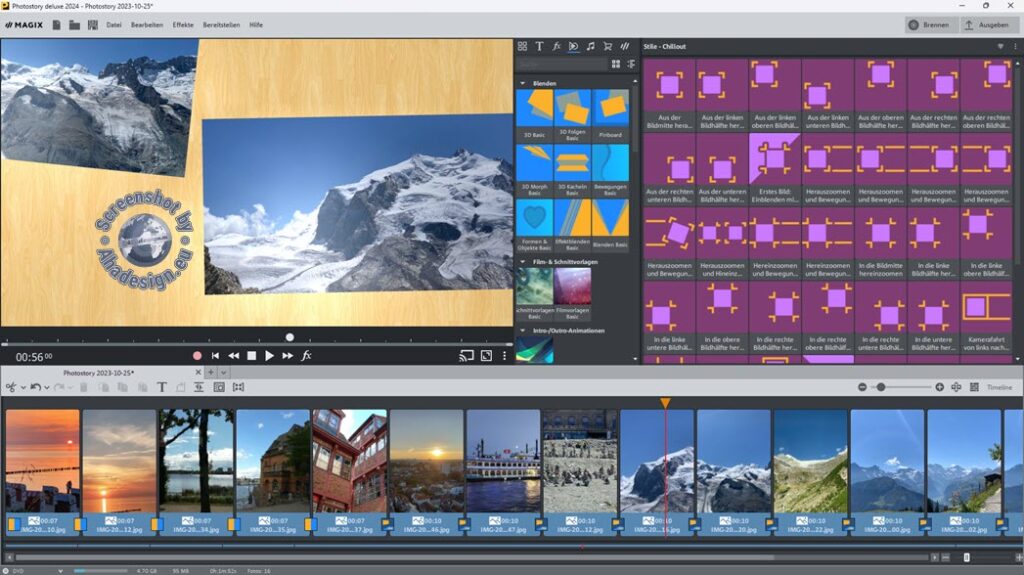Click the preview position scrubber handle
Viewport: 1024px width, 575px height.
[290, 337]
